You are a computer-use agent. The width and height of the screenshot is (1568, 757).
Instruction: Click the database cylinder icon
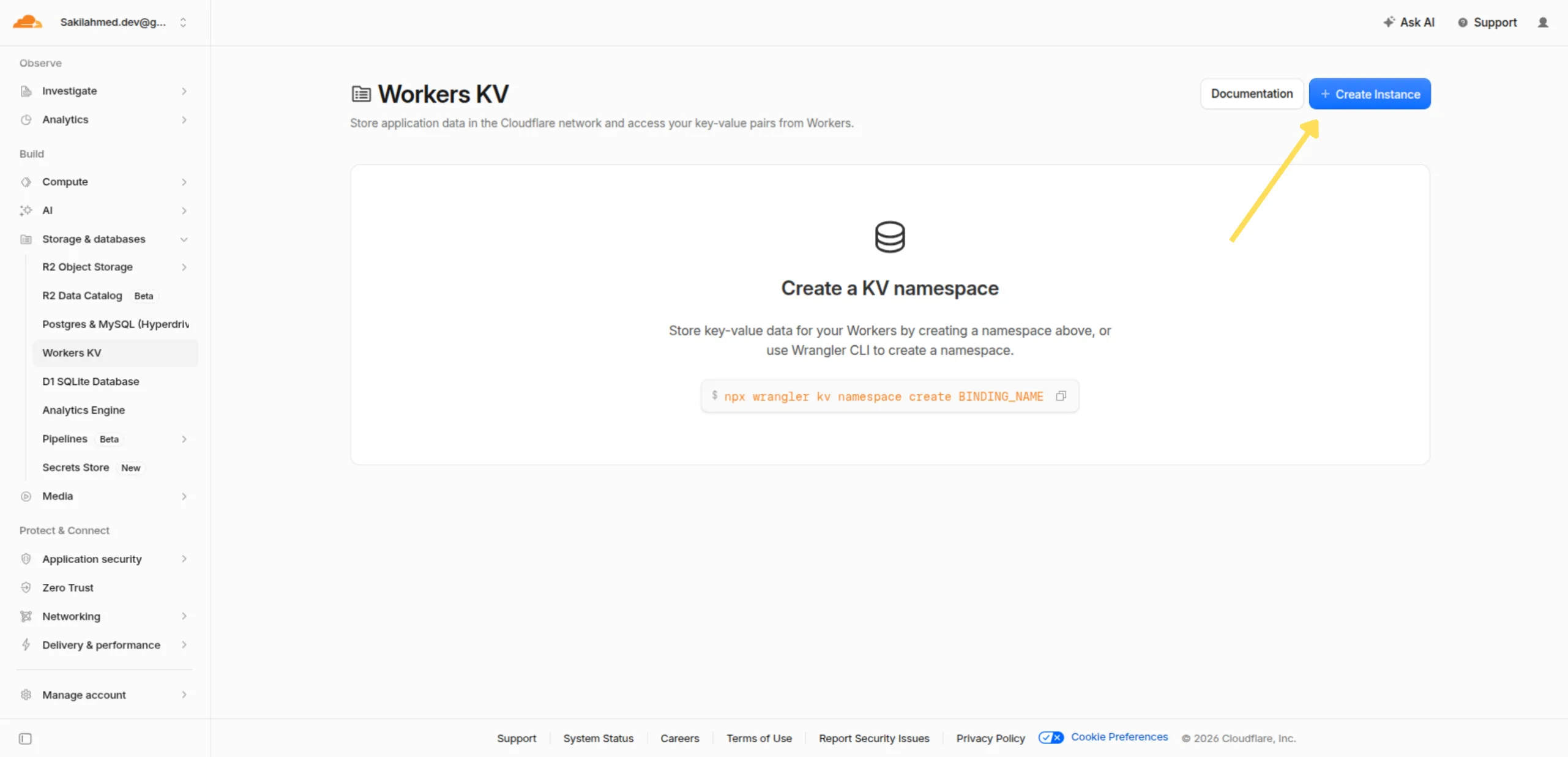[x=889, y=237]
